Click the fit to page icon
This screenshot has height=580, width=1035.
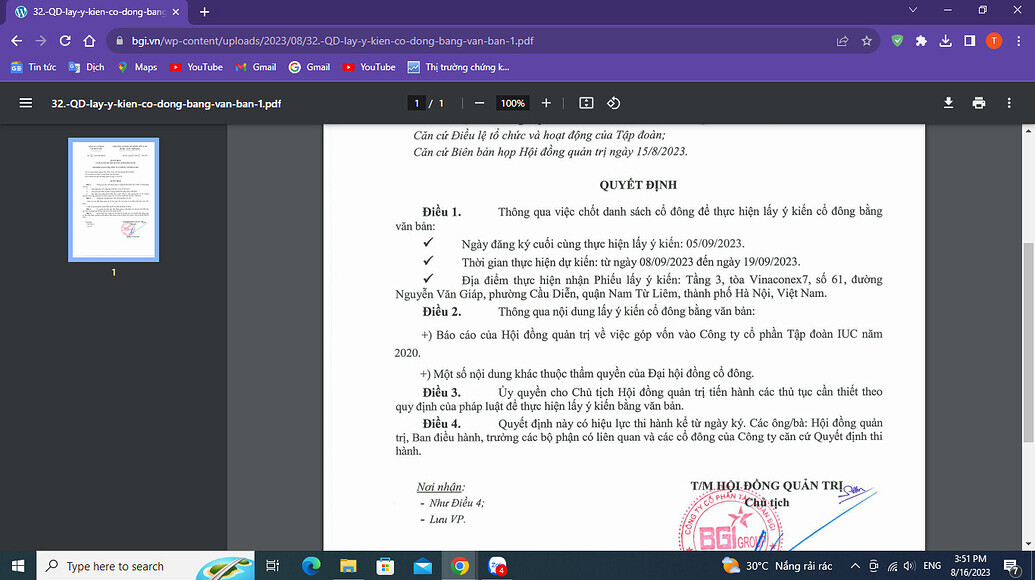click(586, 103)
